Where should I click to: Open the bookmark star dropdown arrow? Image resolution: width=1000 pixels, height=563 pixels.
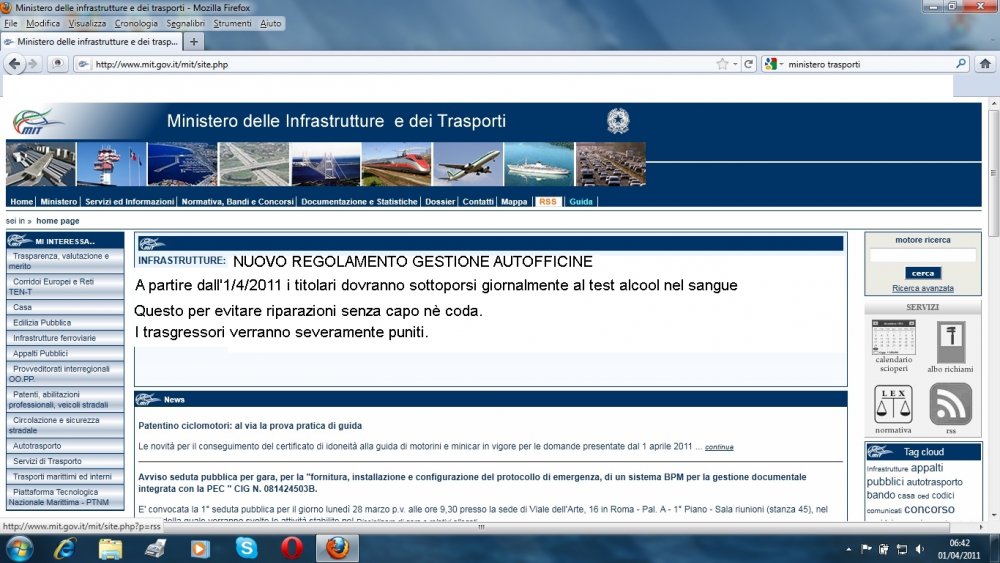pyautogui.click(x=735, y=64)
